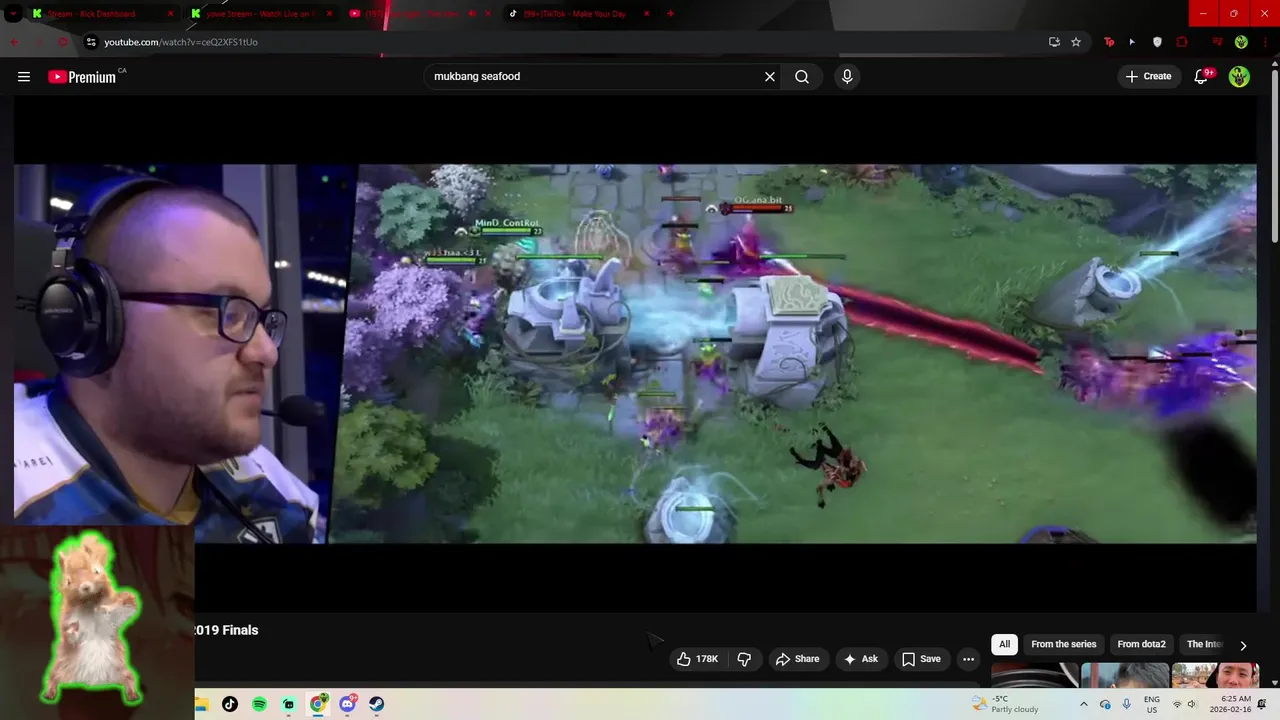Clear the search box with the X
Viewport: 1280px width, 720px height.
[x=770, y=76]
